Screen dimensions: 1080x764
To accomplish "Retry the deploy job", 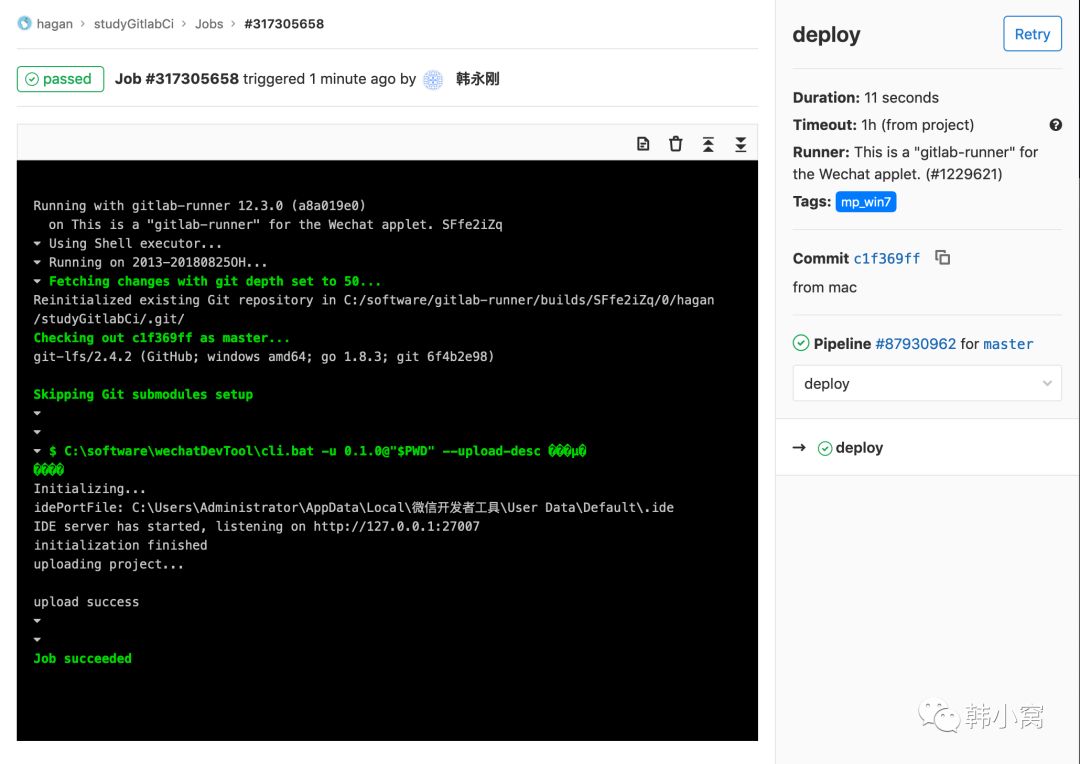I will tap(1032, 34).
